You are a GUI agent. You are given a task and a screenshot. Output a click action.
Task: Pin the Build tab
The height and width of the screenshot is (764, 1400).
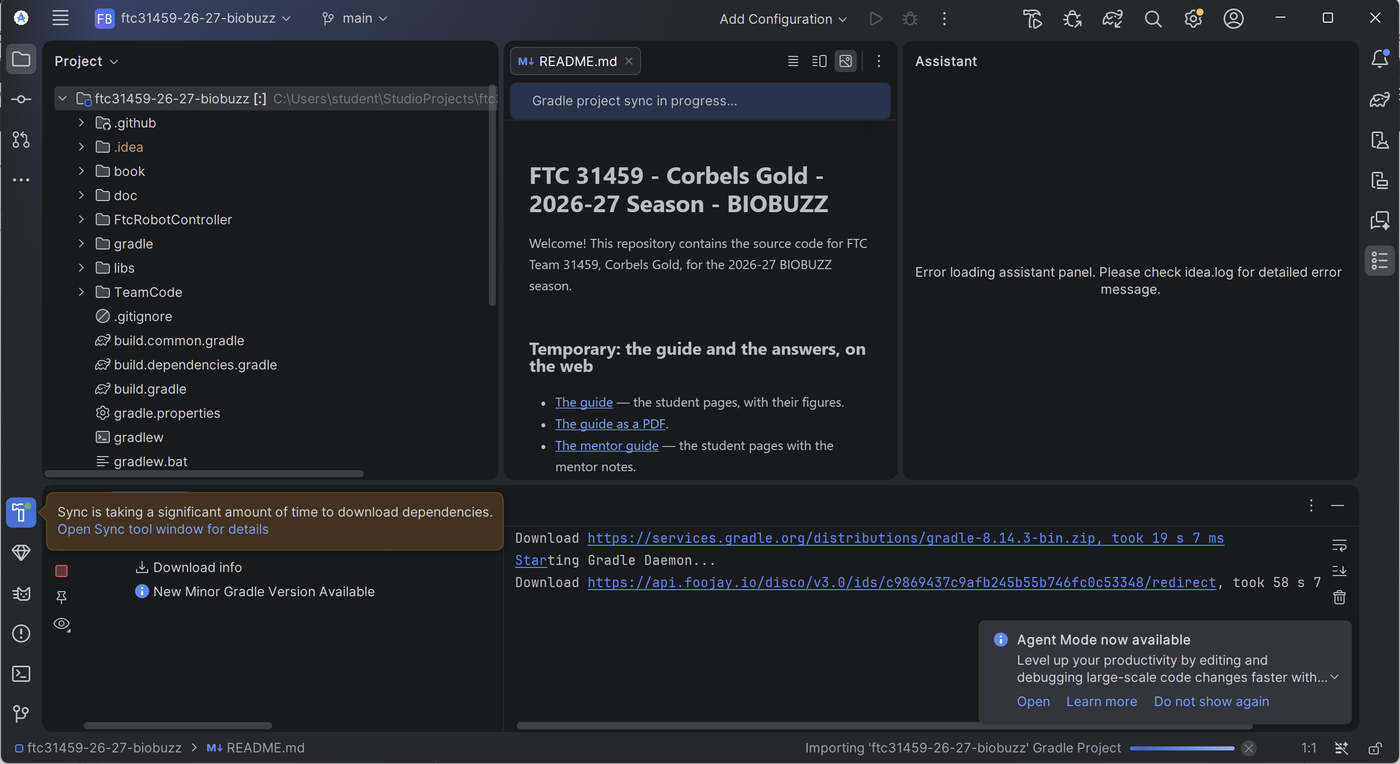pos(61,597)
